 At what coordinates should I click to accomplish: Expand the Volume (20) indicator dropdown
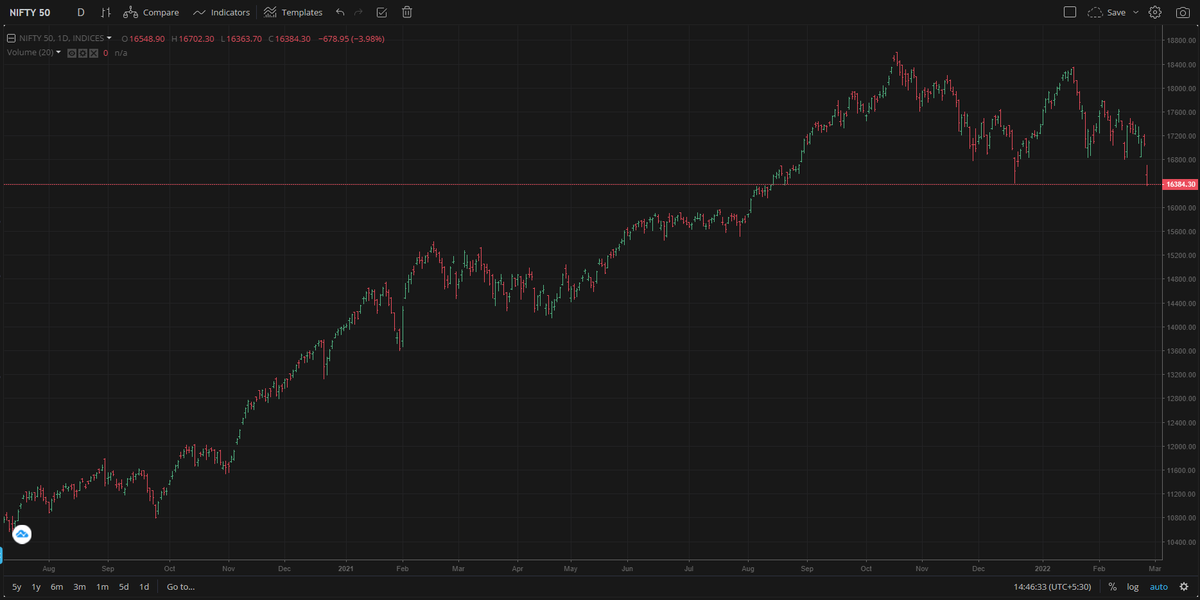pos(59,52)
